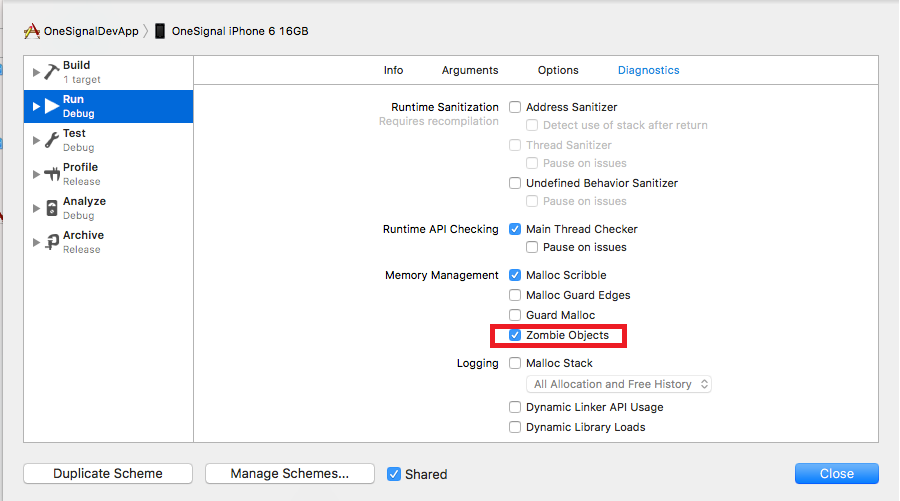Select the Diagnostics tab
Image resolution: width=900 pixels, height=501 pixels.
(649, 70)
